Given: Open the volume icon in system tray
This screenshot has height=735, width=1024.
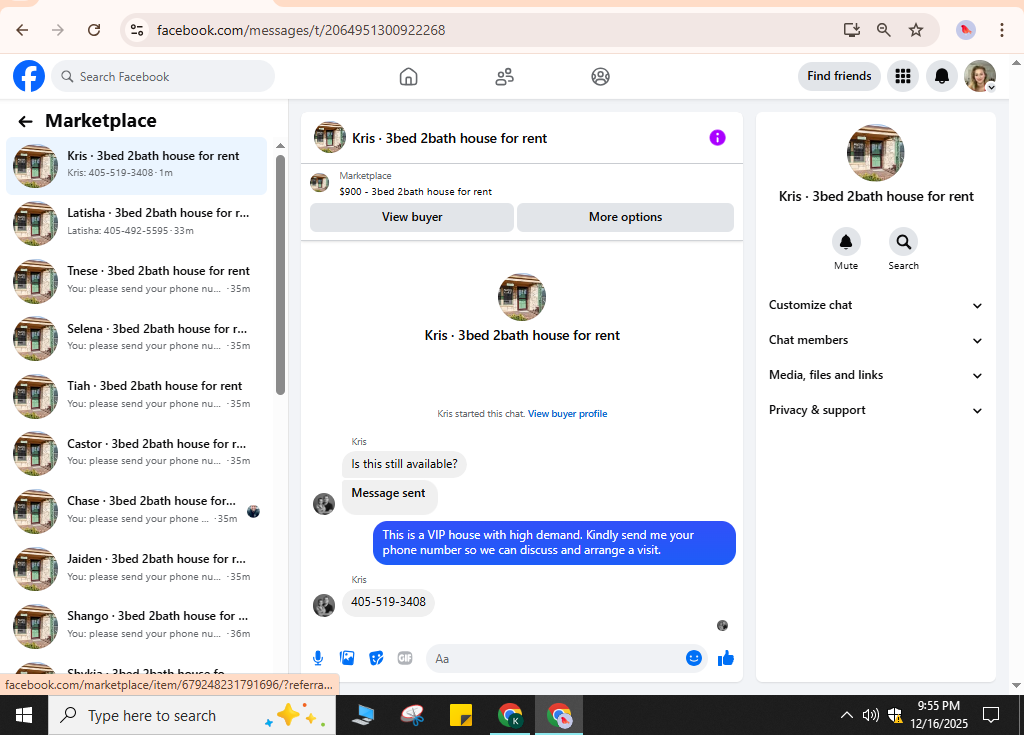Looking at the screenshot, I should pos(870,715).
